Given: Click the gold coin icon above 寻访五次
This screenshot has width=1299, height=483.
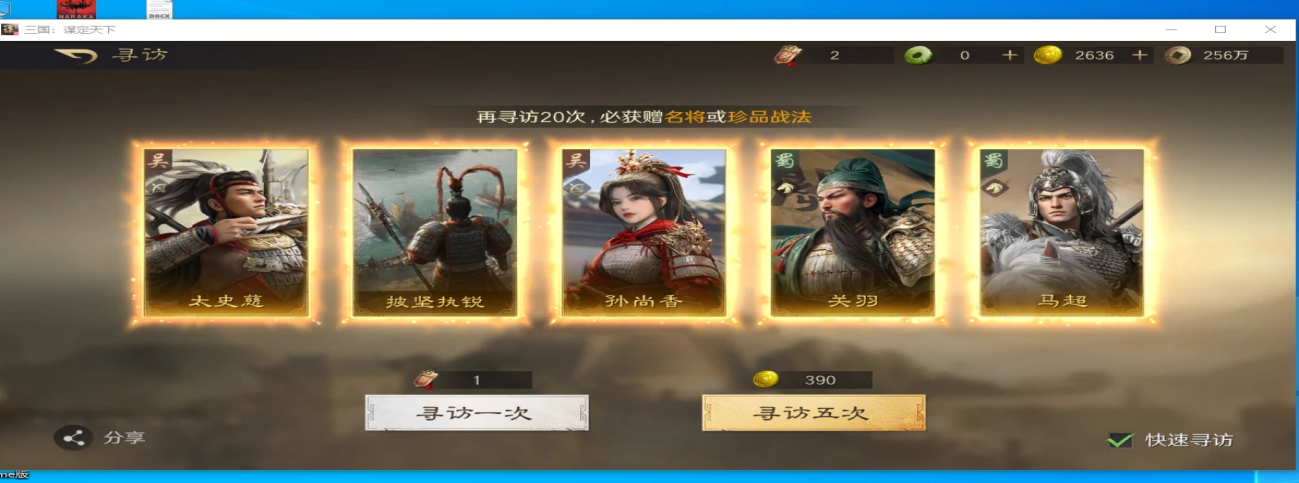Looking at the screenshot, I should pyautogui.click(x=765, y=379).
